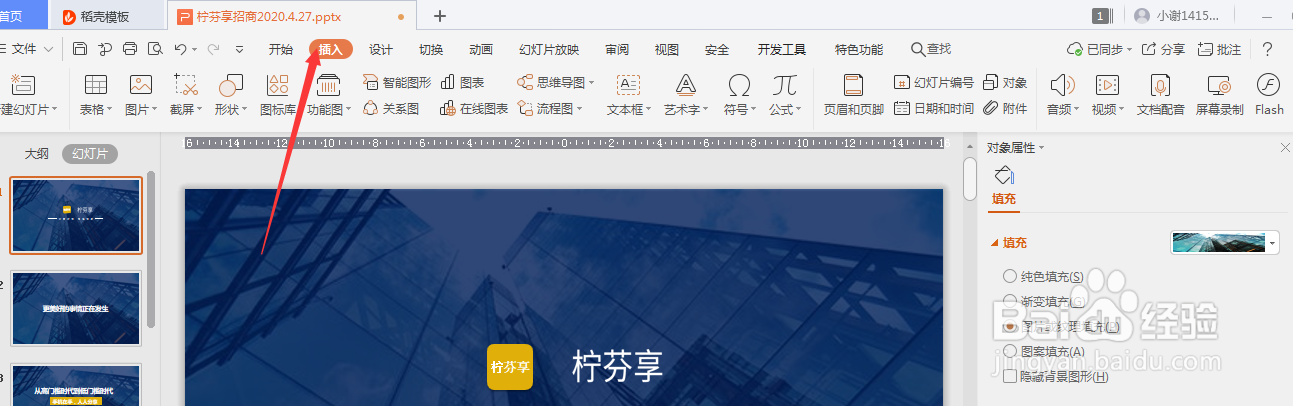The image size is (1293, 406).
Task: Click the help question mark
Action: click(1267, 49)
